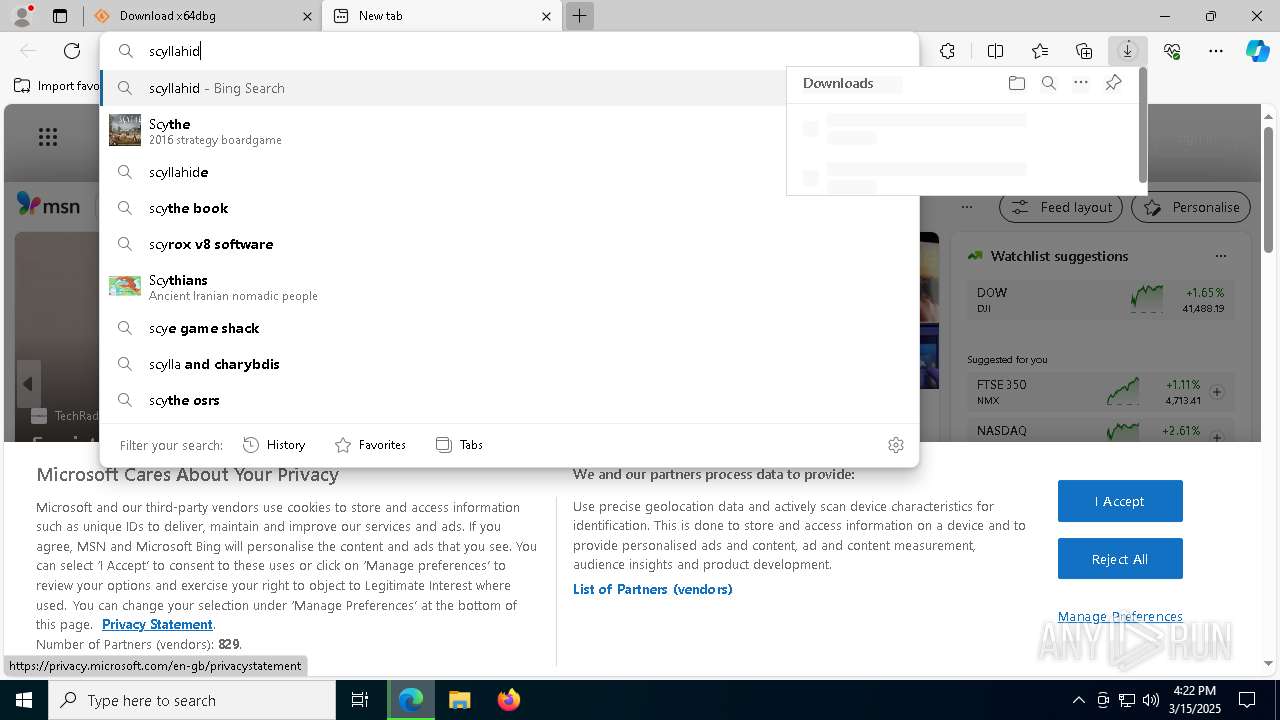Image resolution: width=1280 pixels, height=720 pixels.
Task: Open the Favorites star toolbar icon
Action: [1040, 51]
